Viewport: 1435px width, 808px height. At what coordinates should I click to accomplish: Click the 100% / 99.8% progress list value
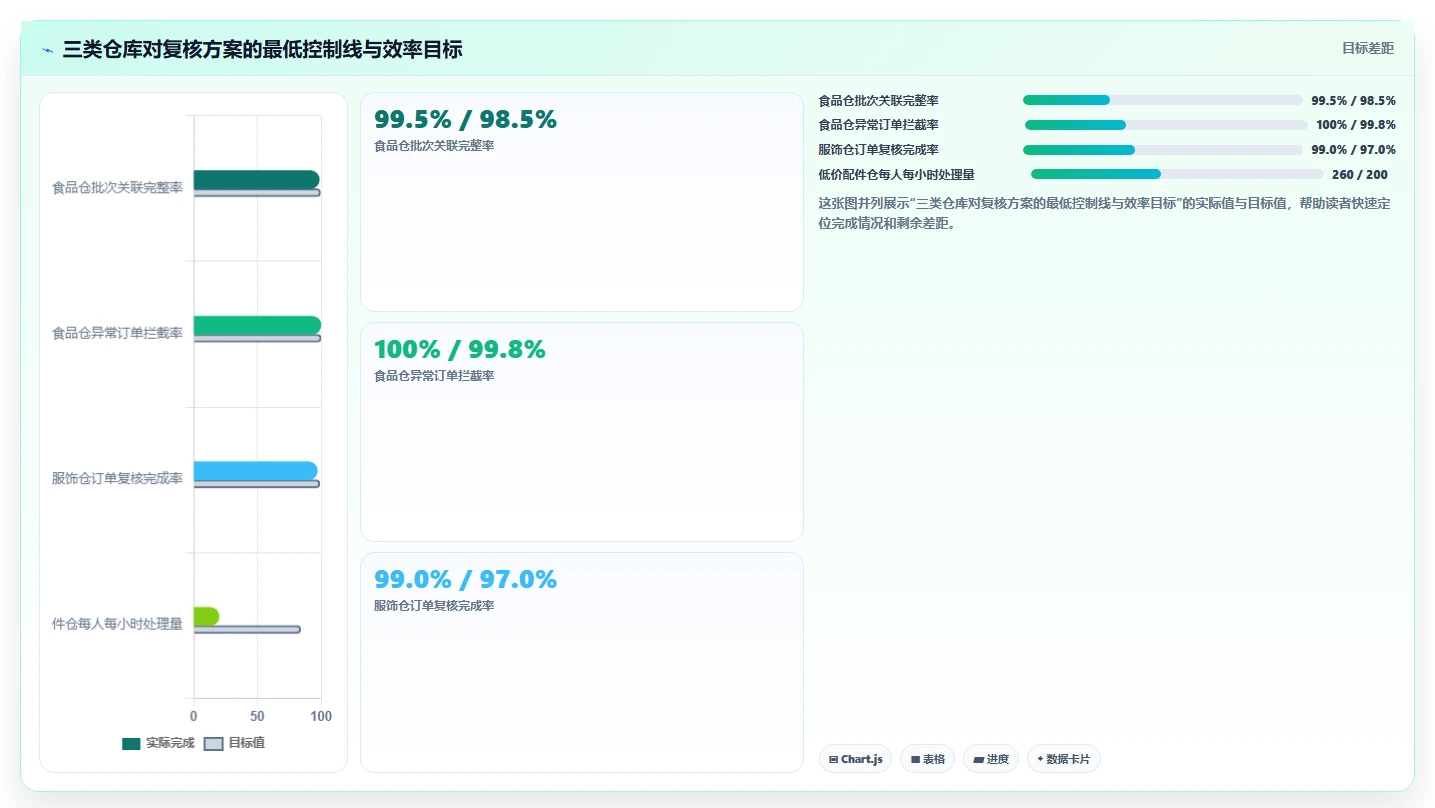pos(1356,125)
